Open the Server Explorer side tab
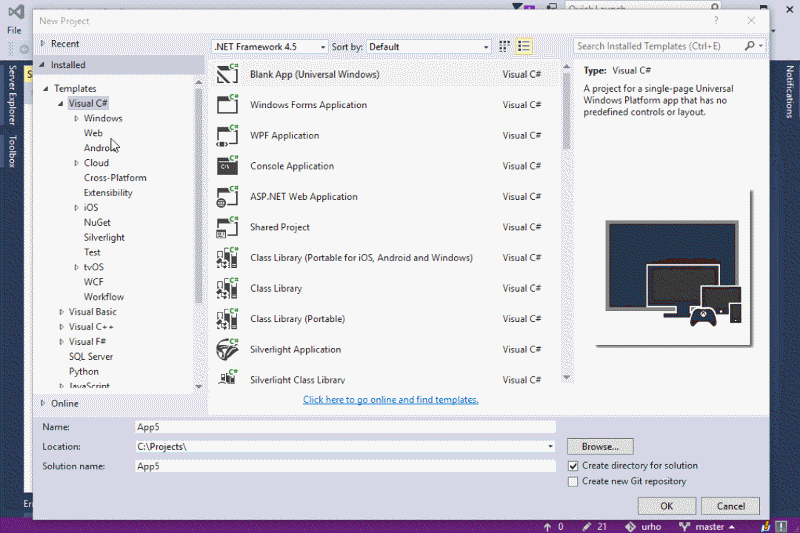Viewport: 800px width, 533px height. pyautogui.click(x=12, y=95)
